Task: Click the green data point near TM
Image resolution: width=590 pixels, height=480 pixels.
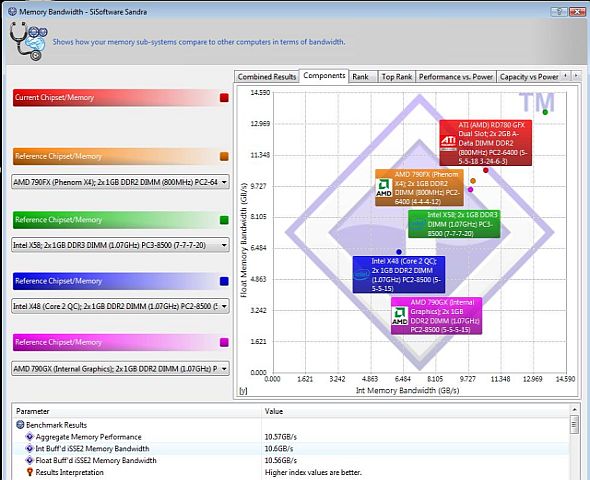Action: coord(545,112)
